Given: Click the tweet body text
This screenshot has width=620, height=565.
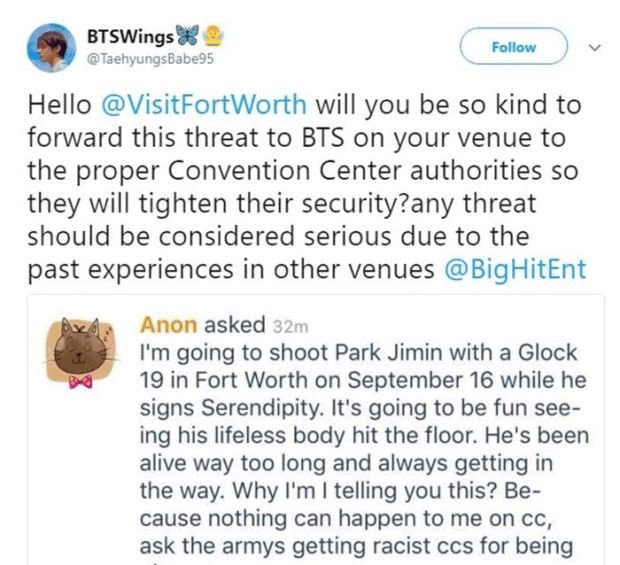Looking at the screenshot, I should pyautogui.click(x=306, y=187).
